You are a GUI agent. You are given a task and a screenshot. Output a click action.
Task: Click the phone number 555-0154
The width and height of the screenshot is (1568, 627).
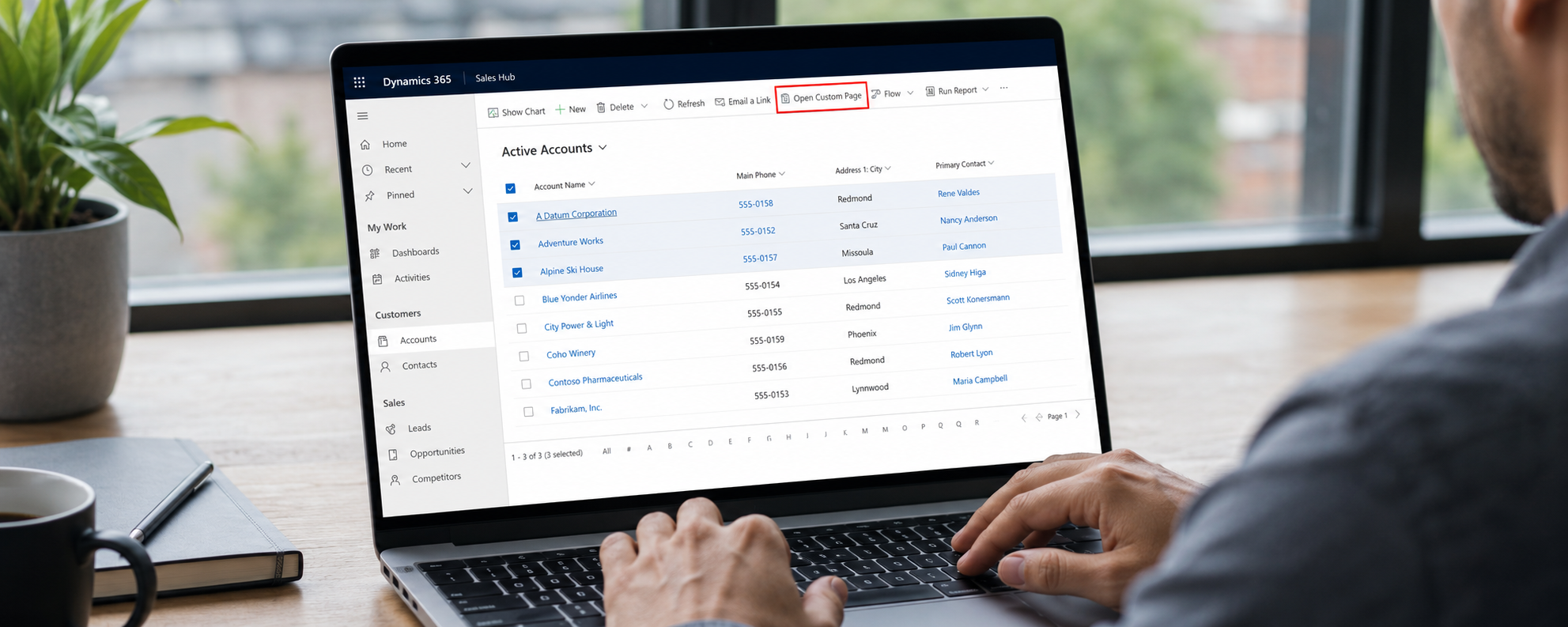[x=762, y=285]
